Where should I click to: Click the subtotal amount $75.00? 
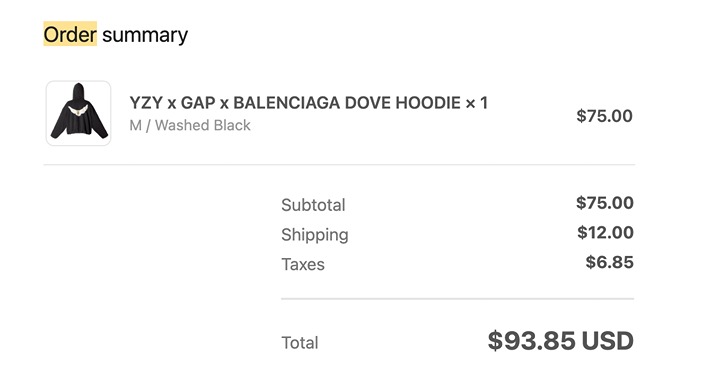point(605,202)
